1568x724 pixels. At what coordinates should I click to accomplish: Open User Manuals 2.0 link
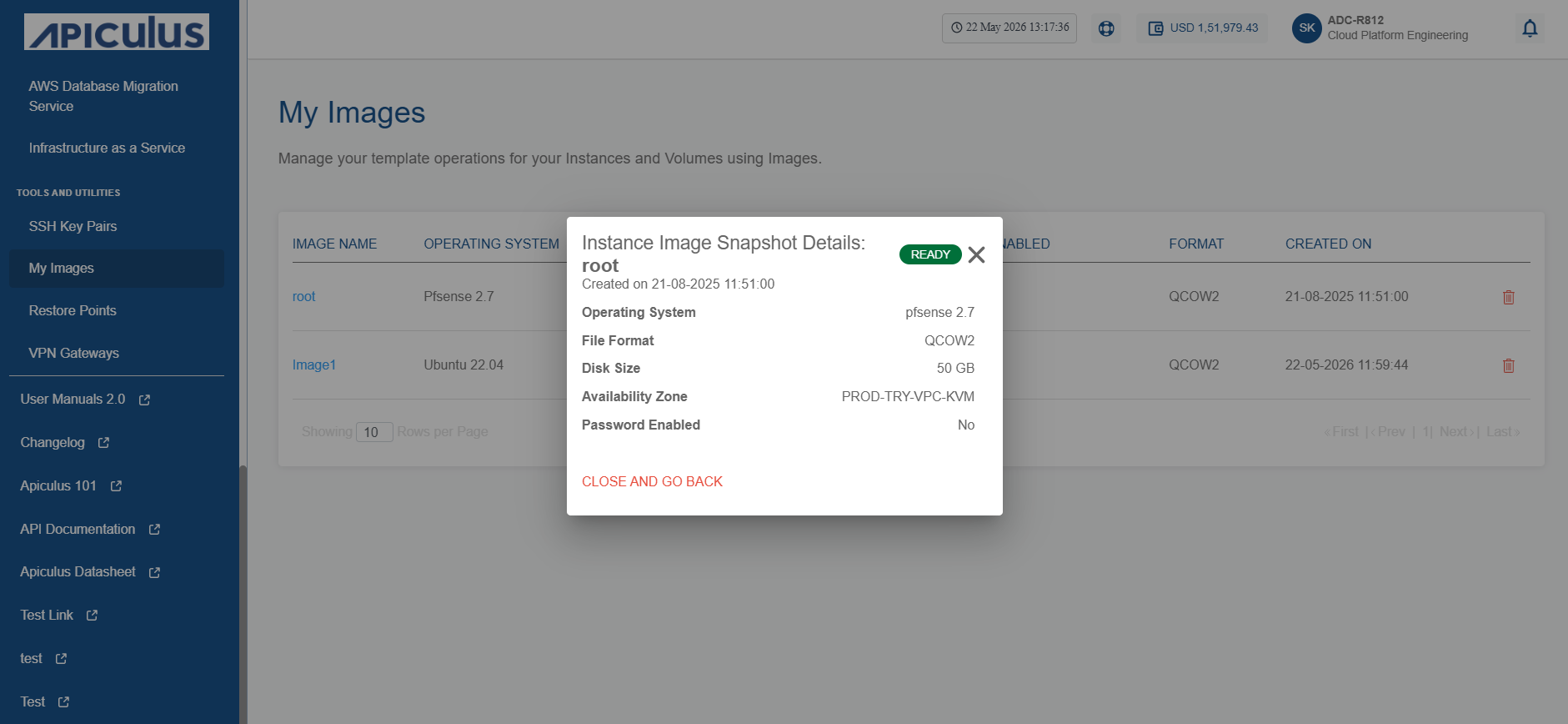click(73, 399)
